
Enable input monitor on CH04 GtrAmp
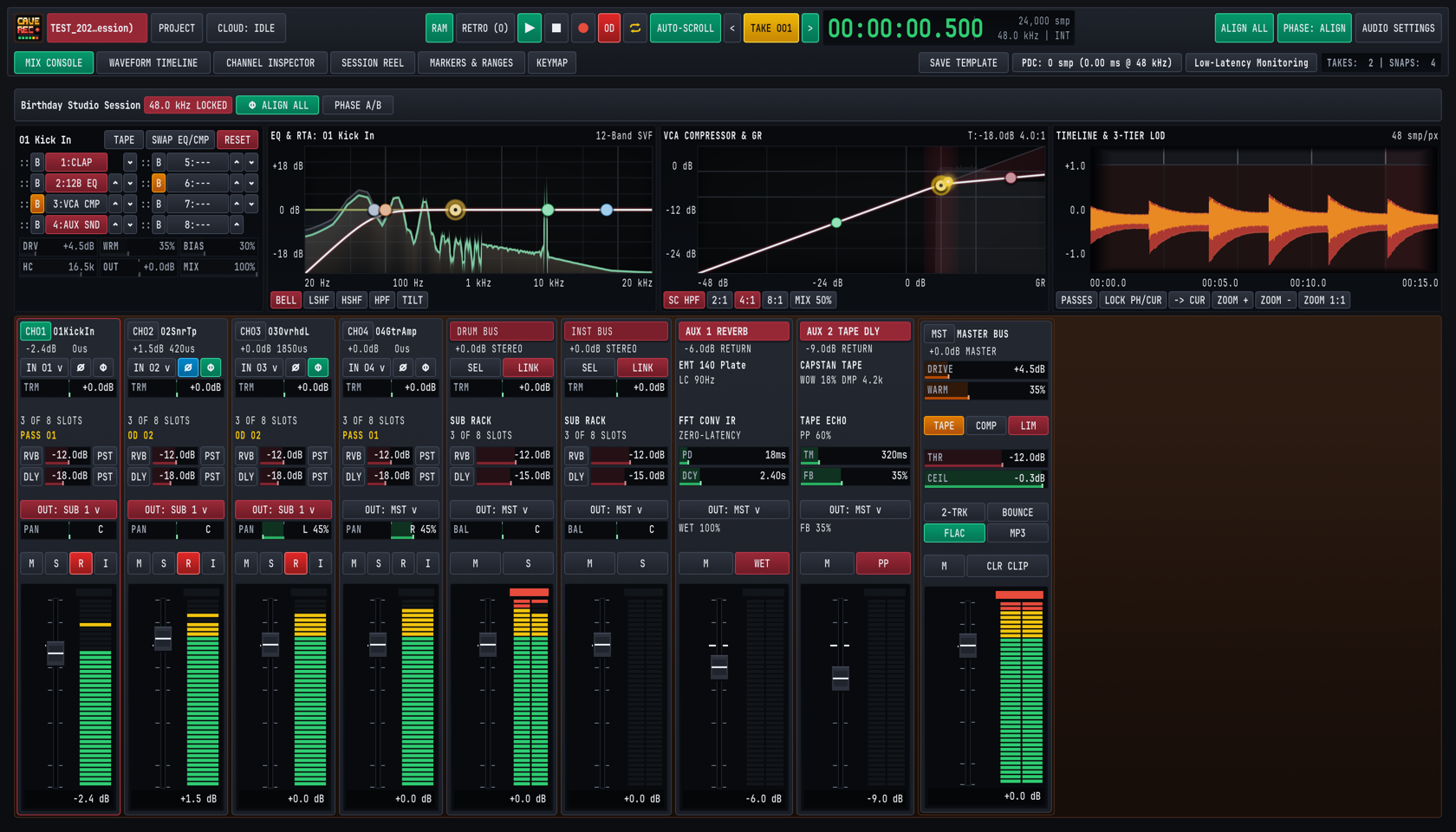(x=427, y=563)
